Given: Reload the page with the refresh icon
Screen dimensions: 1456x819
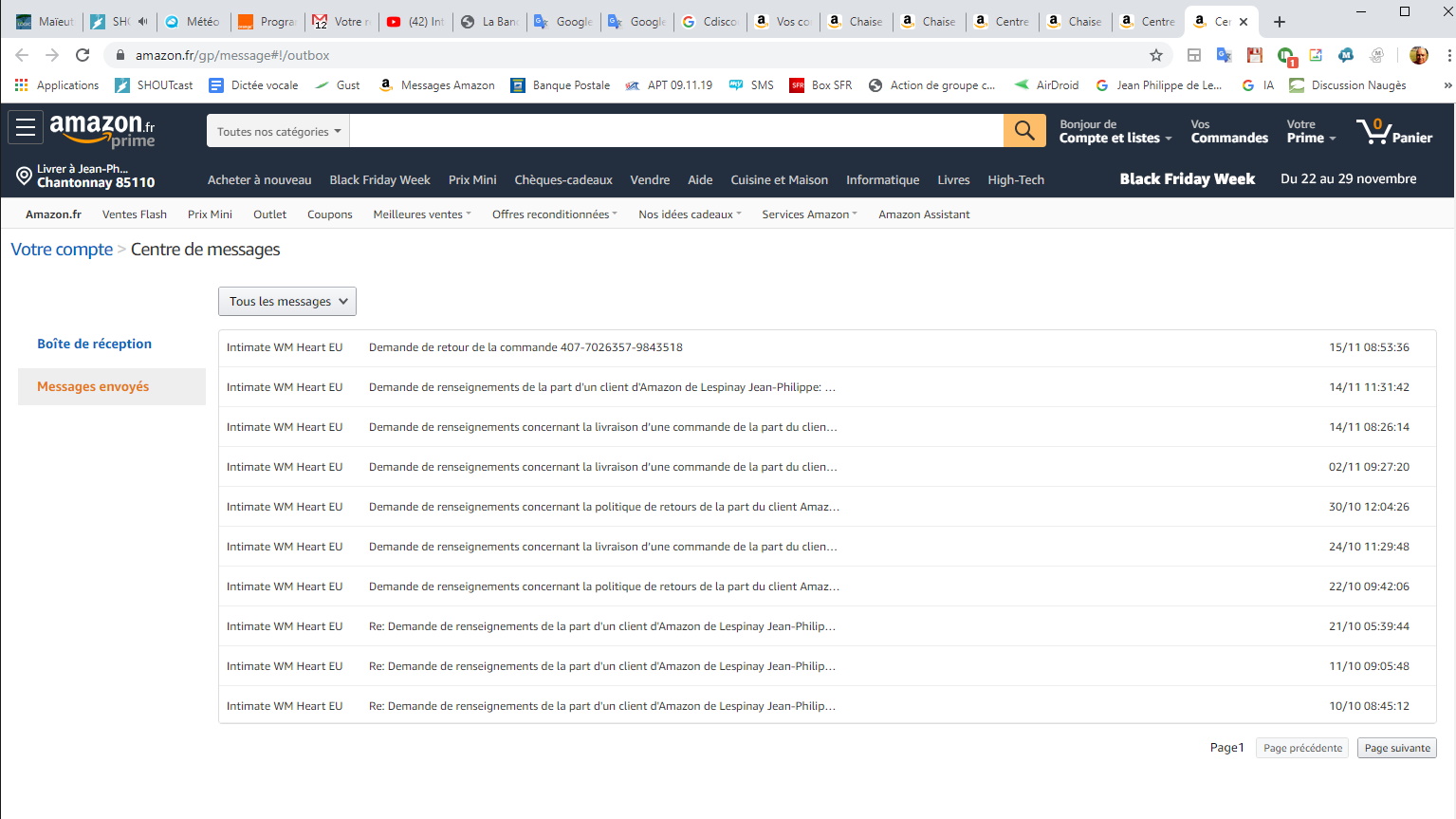Looking at the screenshot, I should [x=83, y=55].
